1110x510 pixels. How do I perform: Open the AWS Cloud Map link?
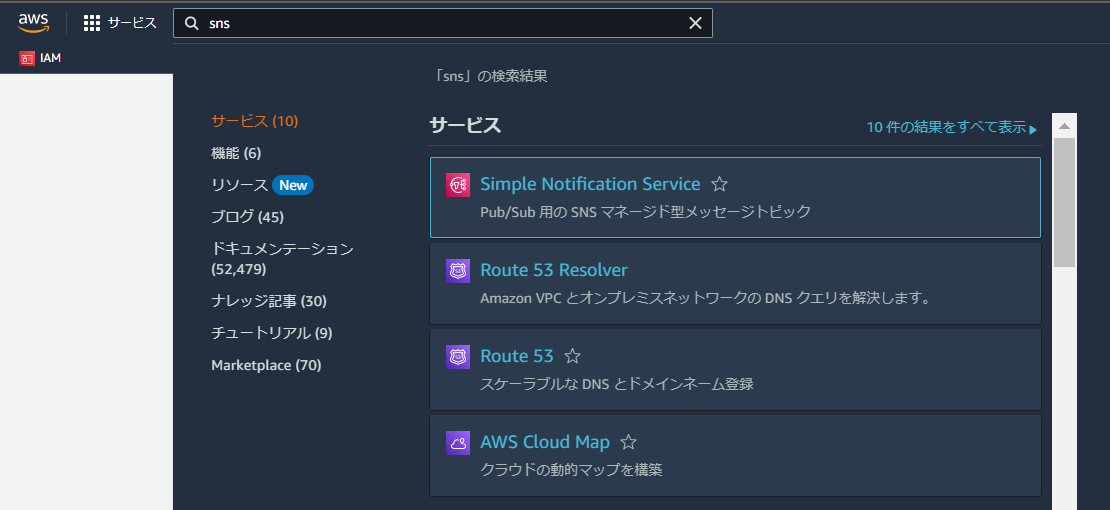click(x=545, y=443)
